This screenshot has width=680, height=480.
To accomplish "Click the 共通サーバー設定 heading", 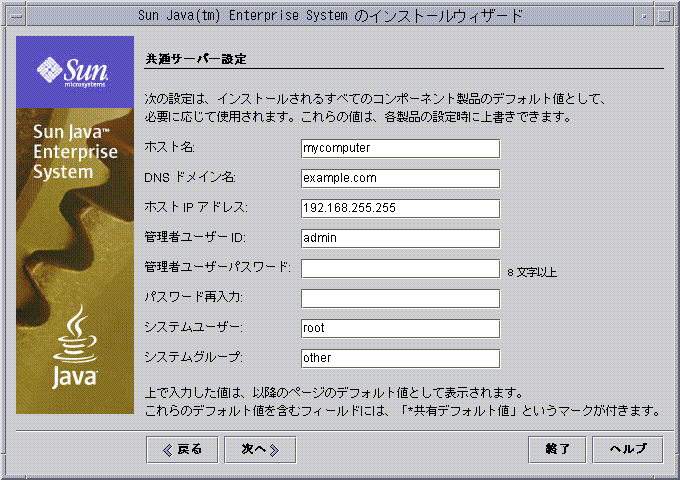I will coord(196,59).
